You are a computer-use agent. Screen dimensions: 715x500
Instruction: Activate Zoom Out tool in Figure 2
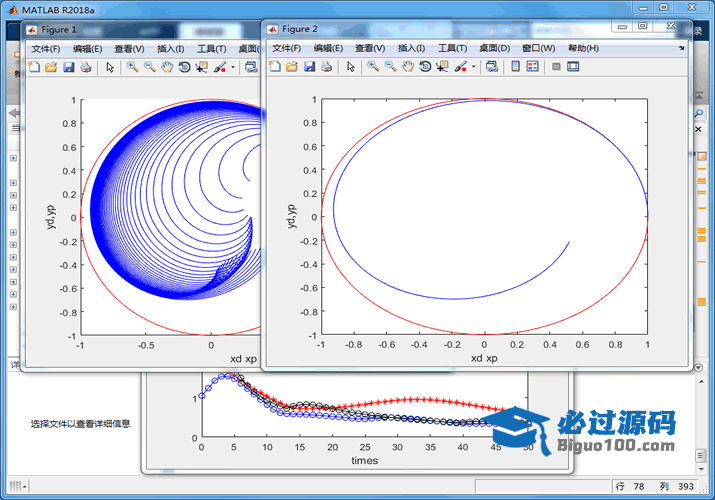pos(390,67)
